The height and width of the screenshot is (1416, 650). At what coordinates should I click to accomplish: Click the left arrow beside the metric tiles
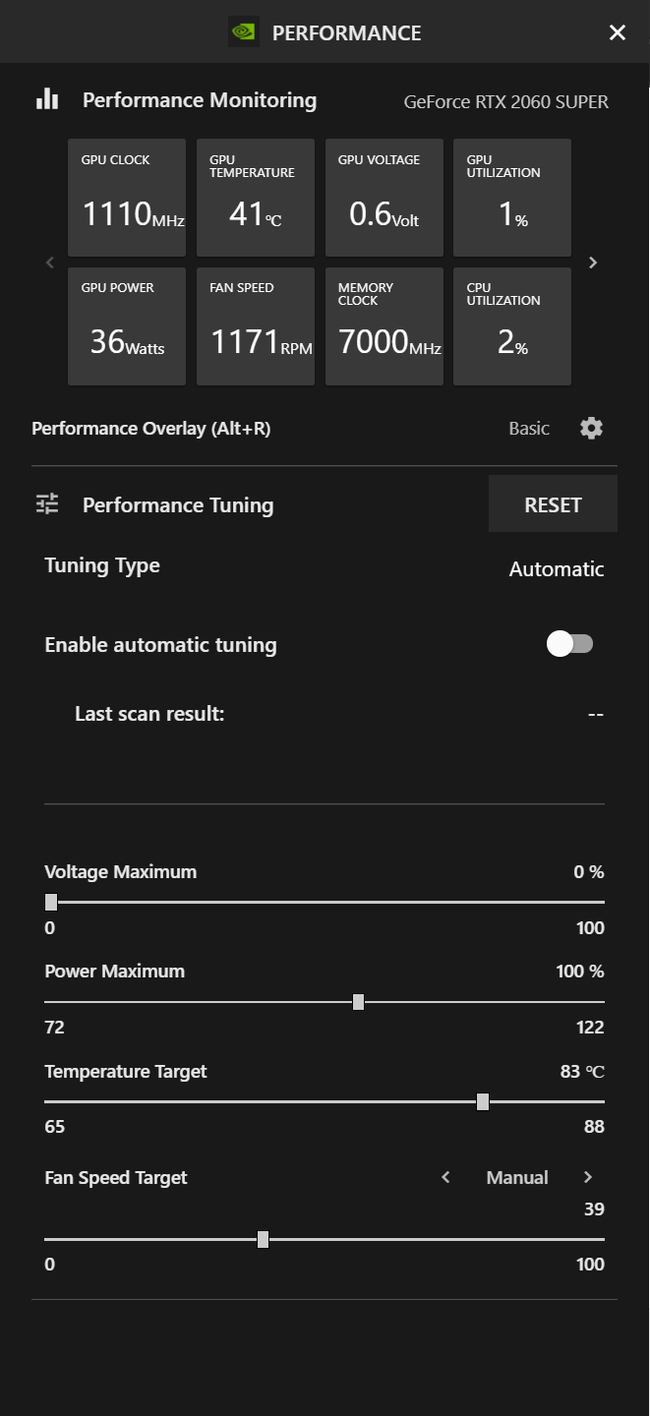[x=49, y=262]
